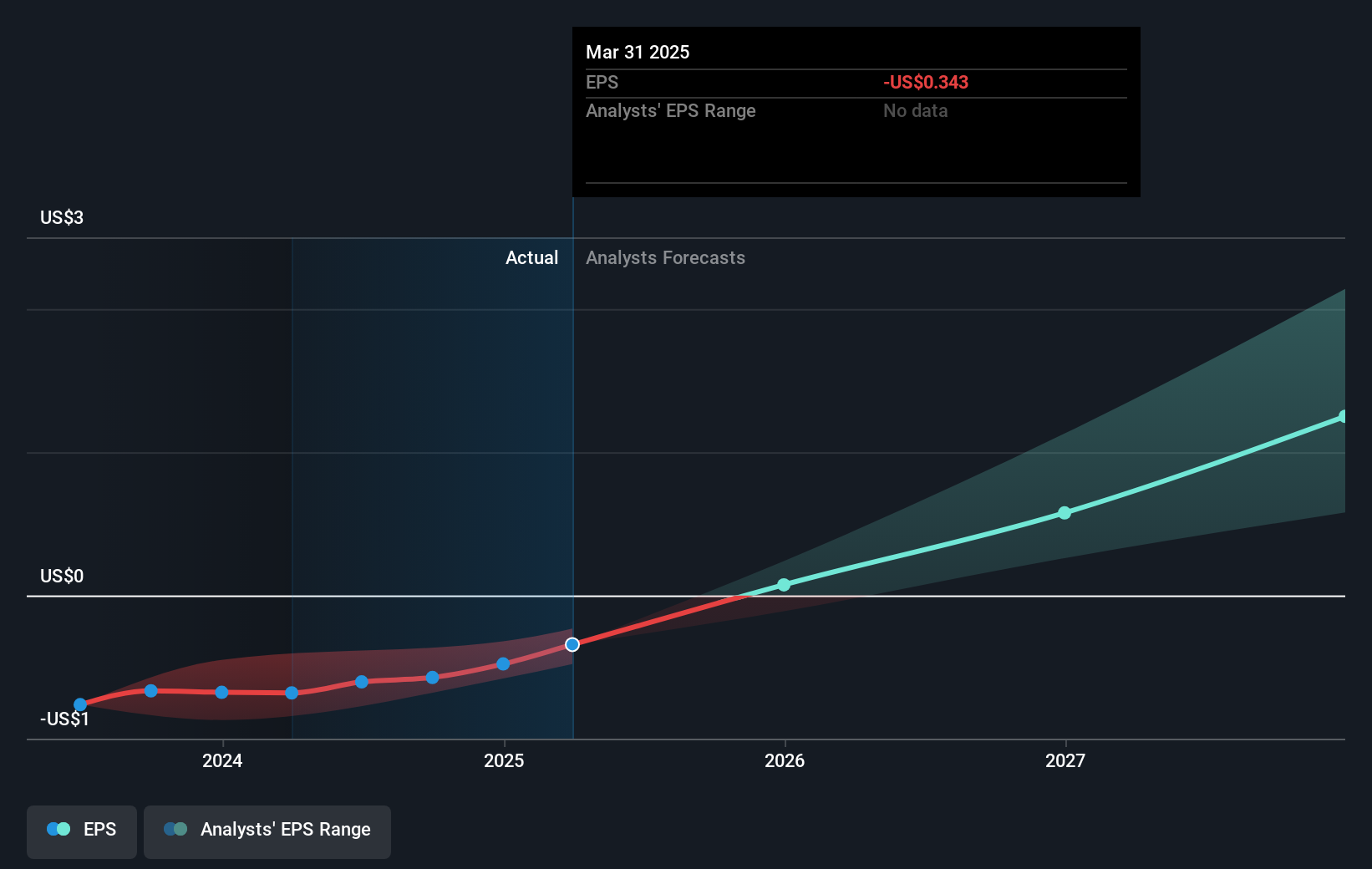The width and height of the screenshot is (1372, 869).
Task: Click the 'Mar 31 2025' tooltip date
Action: pyautogui.click(x=638, y=52)
